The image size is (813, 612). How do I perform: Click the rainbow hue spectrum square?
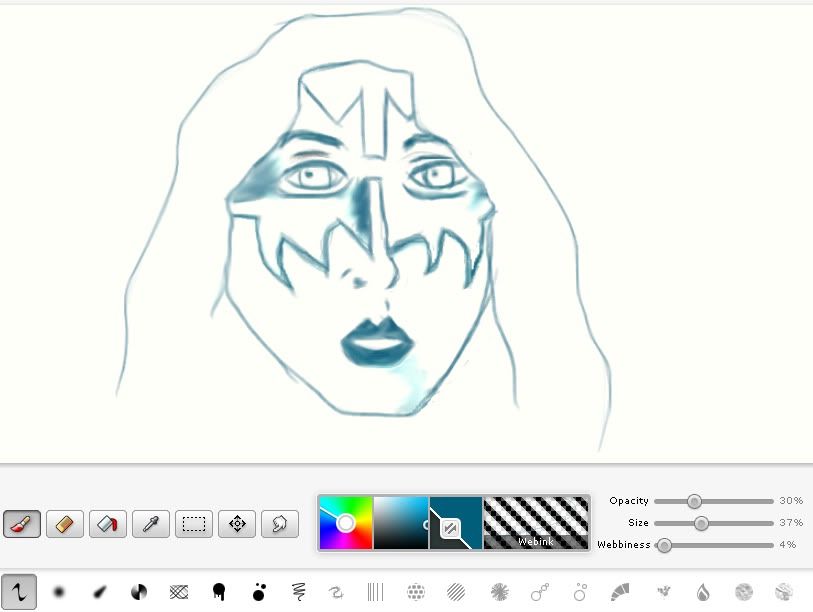[x=346, y=523]
